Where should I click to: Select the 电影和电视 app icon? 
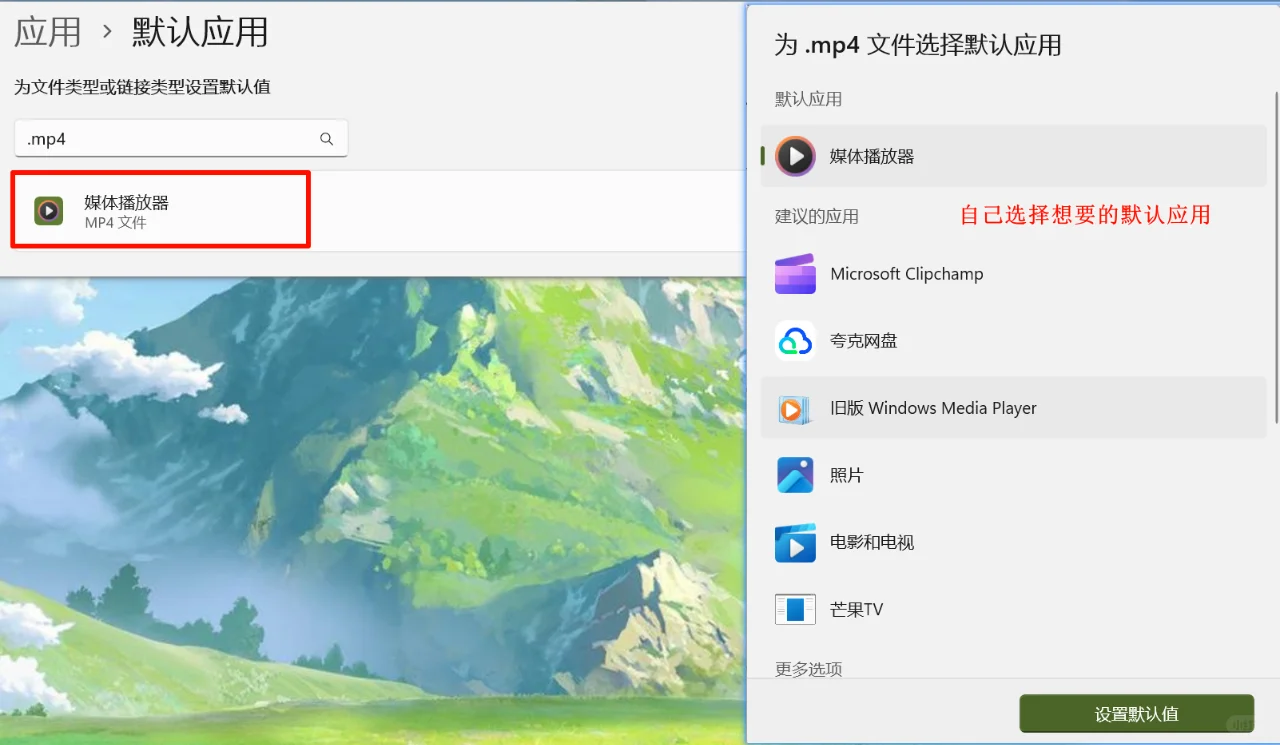click(x=795, y=542)
